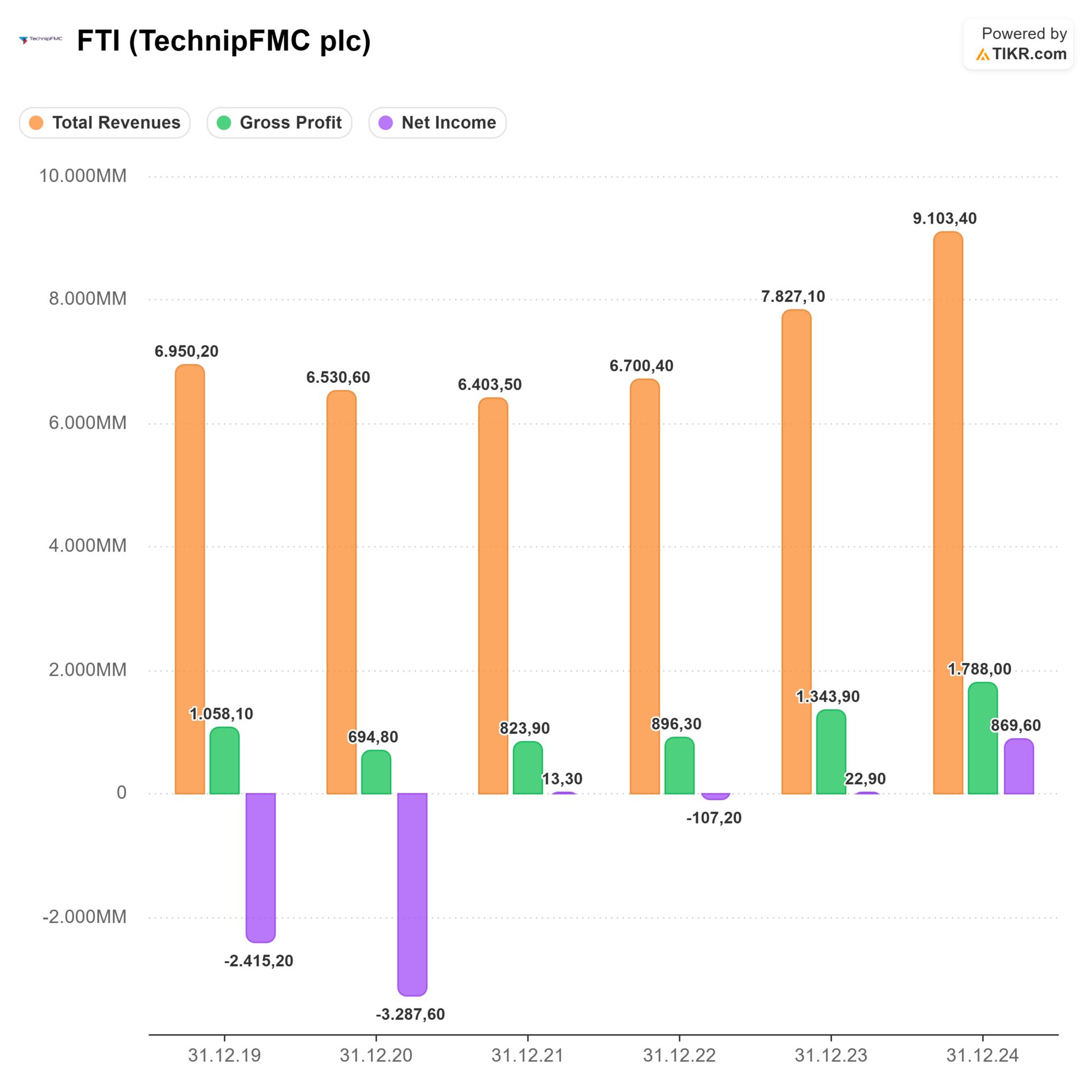Image resolution: width=1092 pixels, height=1092 pixels.
Task: Click the TechnipFMC logo icon
Action: click(40, 40)
